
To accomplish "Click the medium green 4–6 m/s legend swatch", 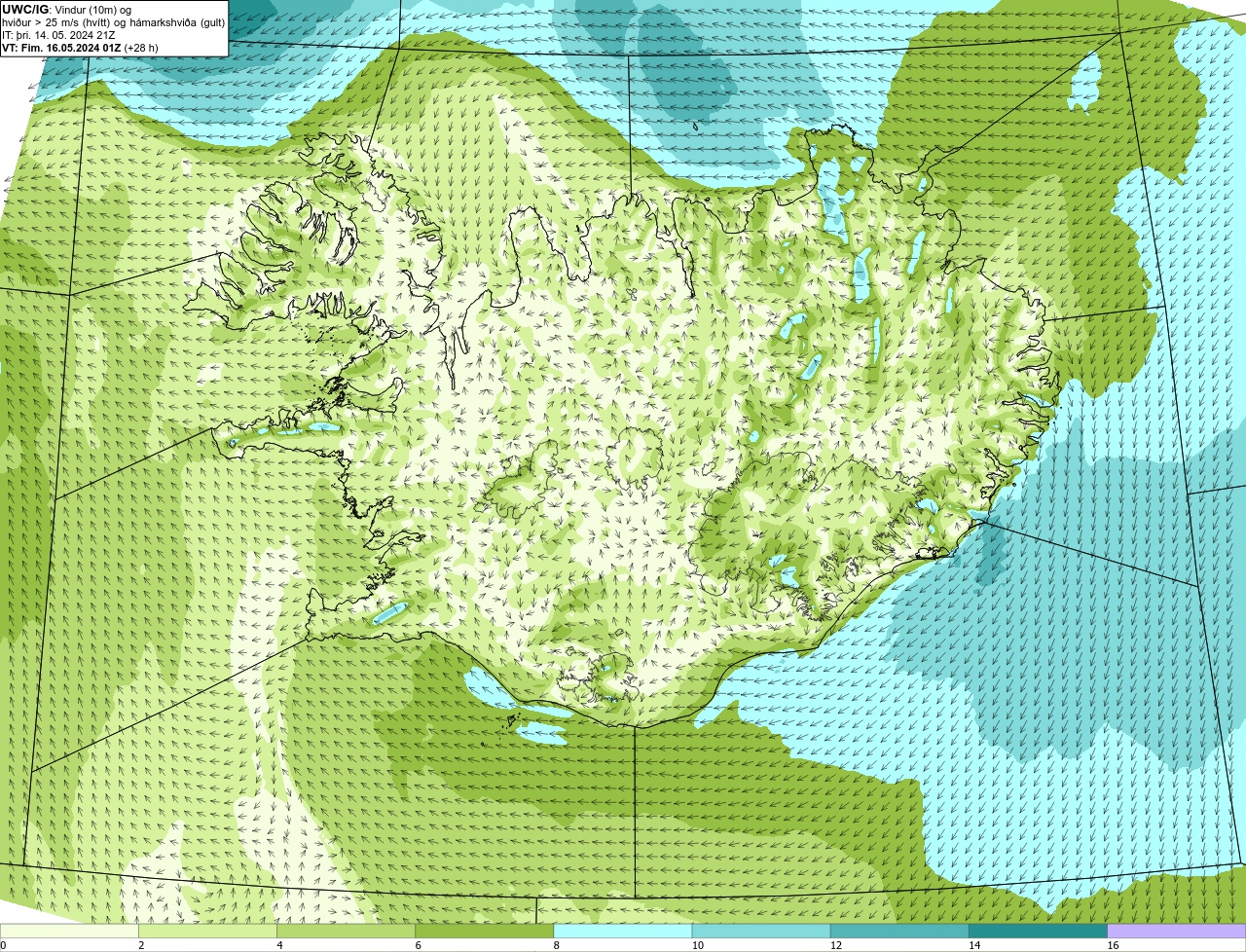I will tap(346, 931).
